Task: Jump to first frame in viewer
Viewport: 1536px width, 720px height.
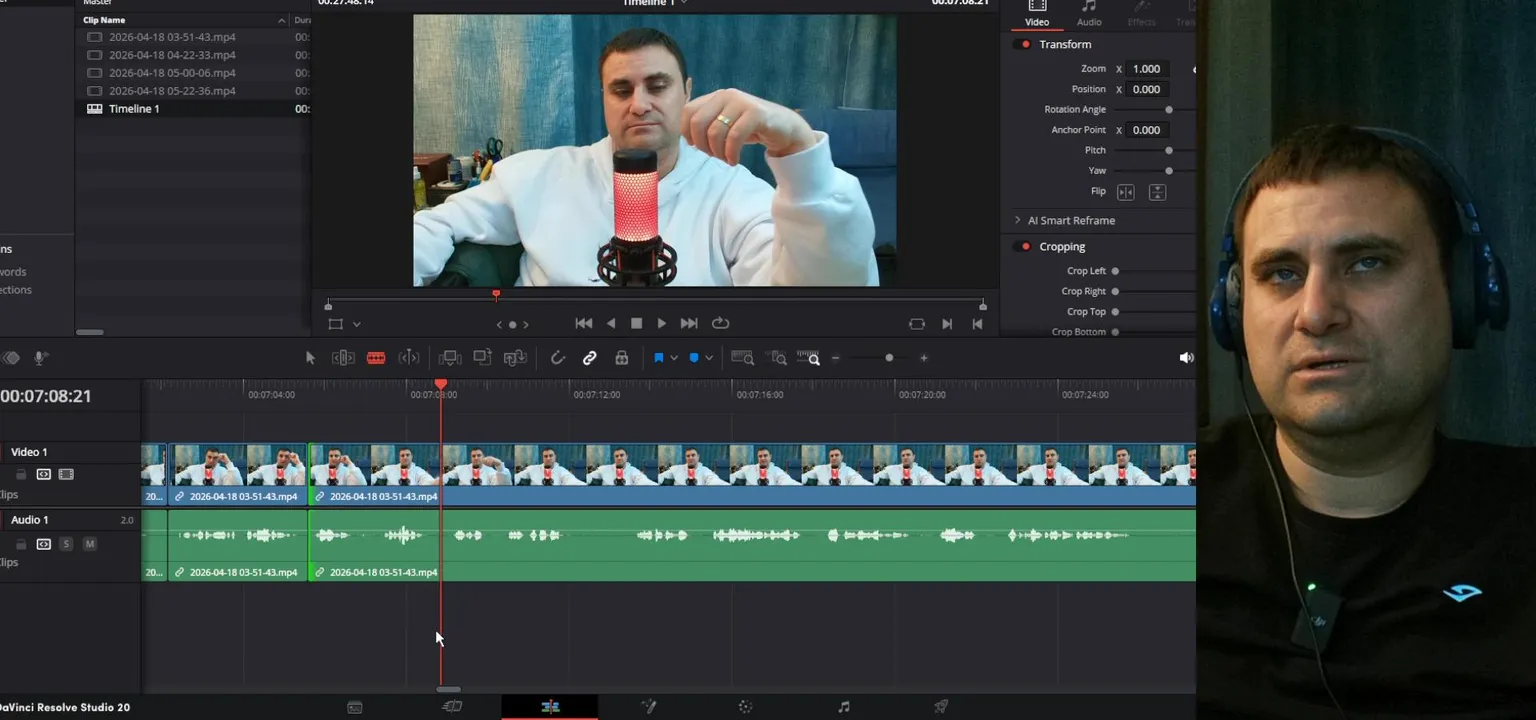Action: pos(584,323)
